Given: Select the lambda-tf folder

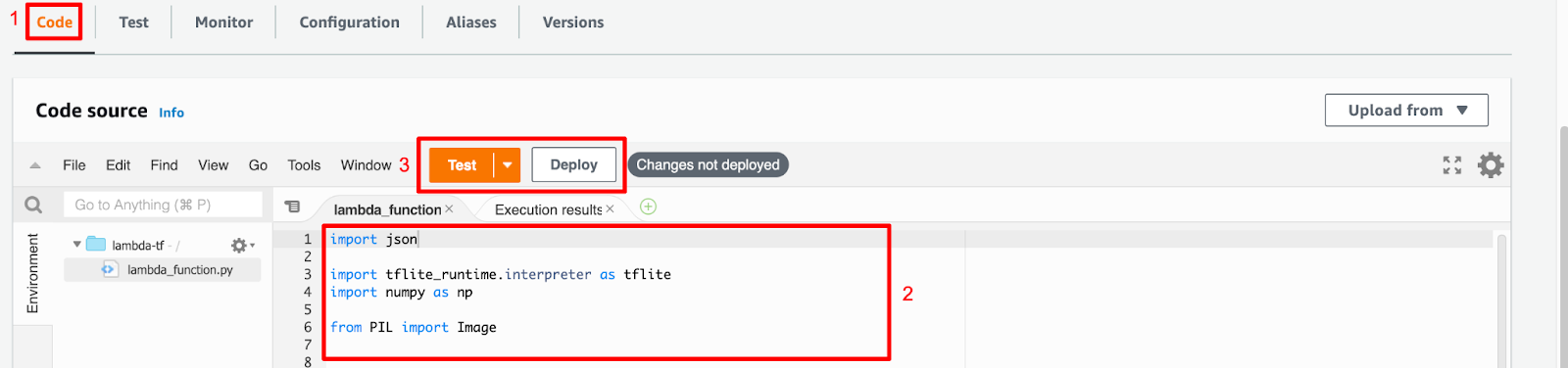Looking at the screenshot, I should click(x=137, y=246).
